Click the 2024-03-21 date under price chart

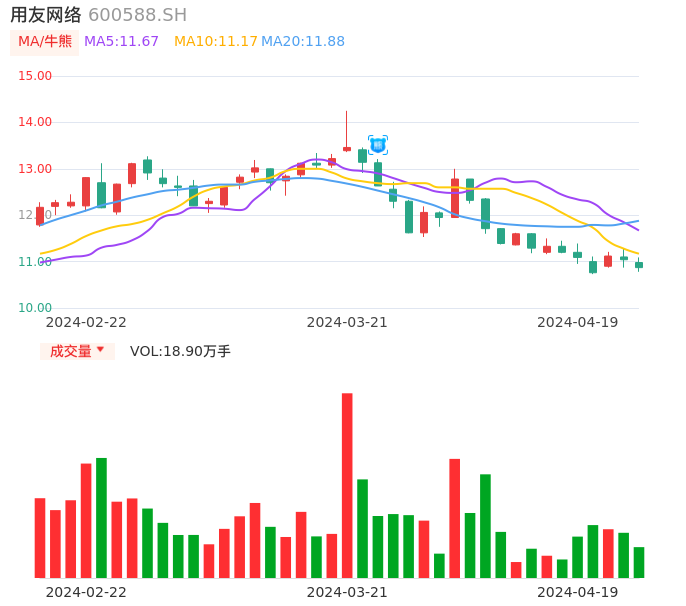pyautogui.click(x=347, y=323)
